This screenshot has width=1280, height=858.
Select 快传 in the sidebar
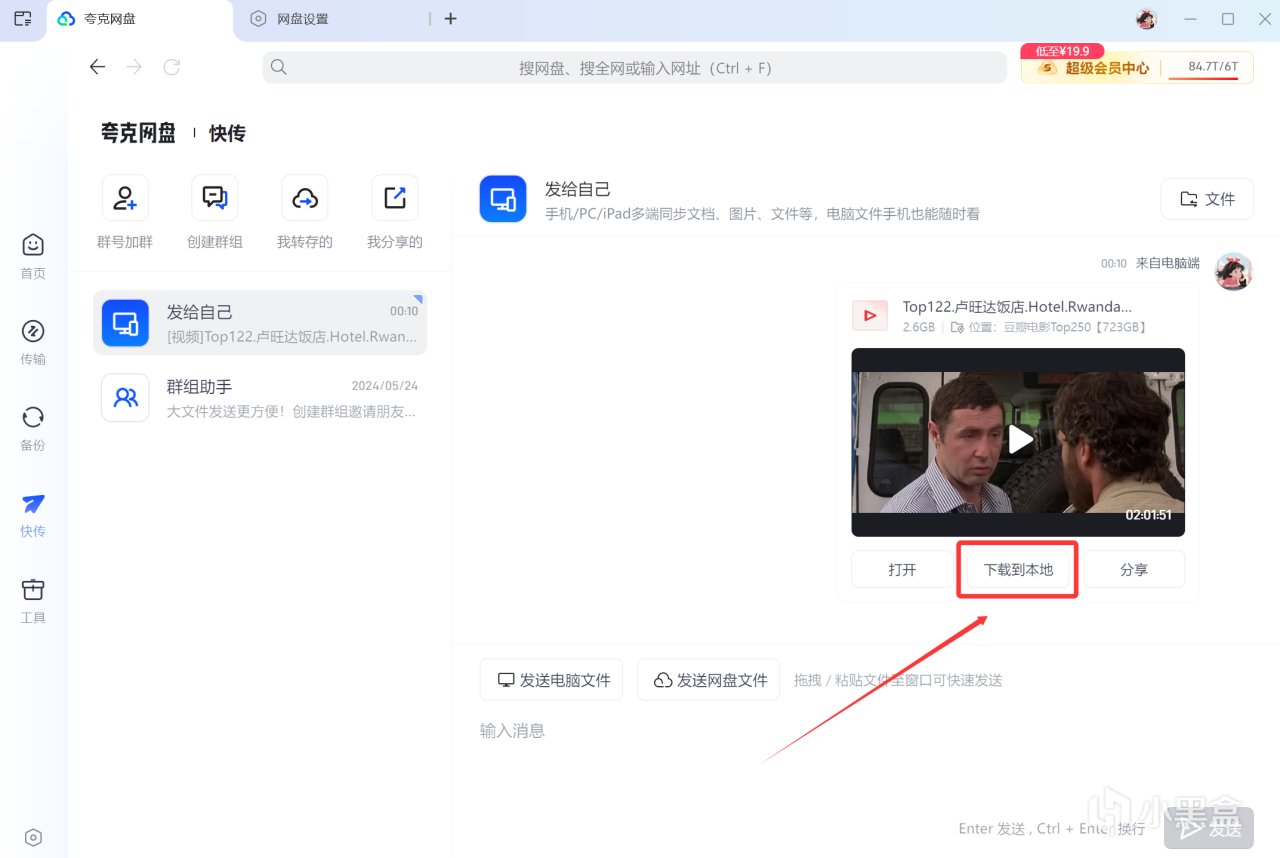33,515
